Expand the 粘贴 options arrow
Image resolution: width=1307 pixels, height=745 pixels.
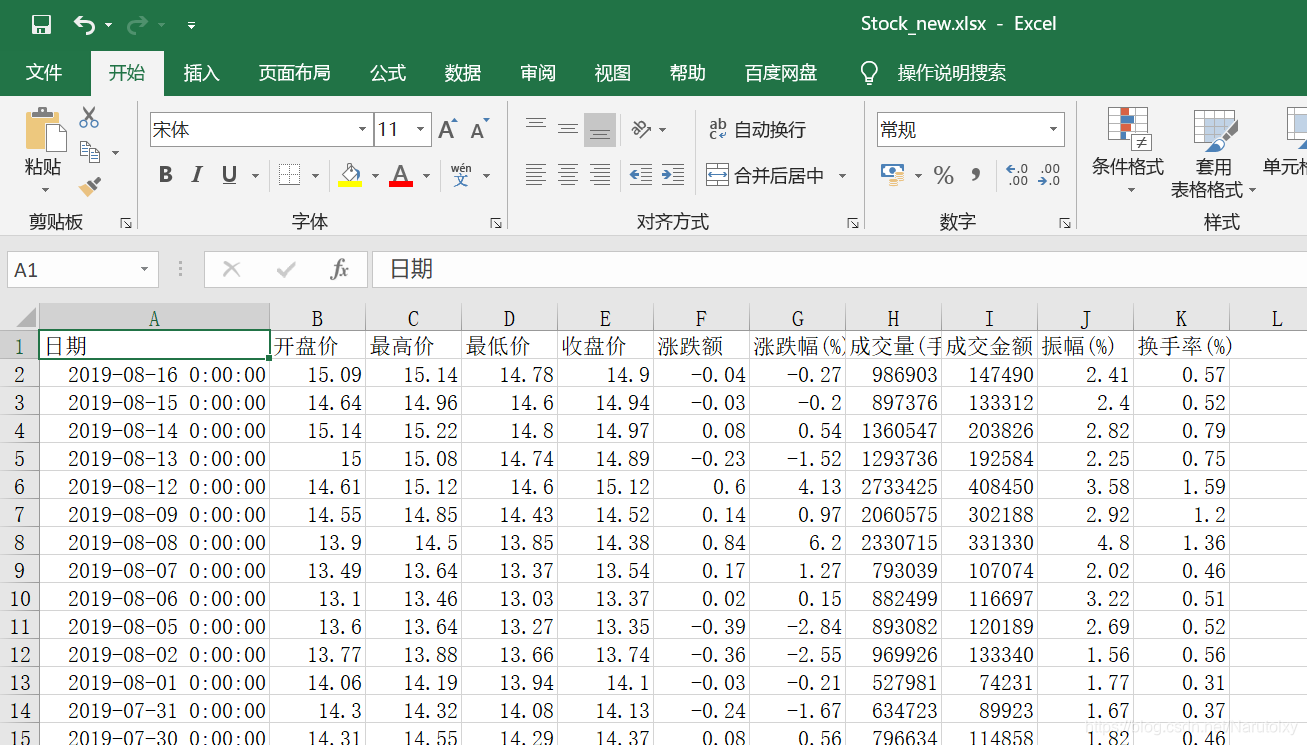[x=44, y=190]
